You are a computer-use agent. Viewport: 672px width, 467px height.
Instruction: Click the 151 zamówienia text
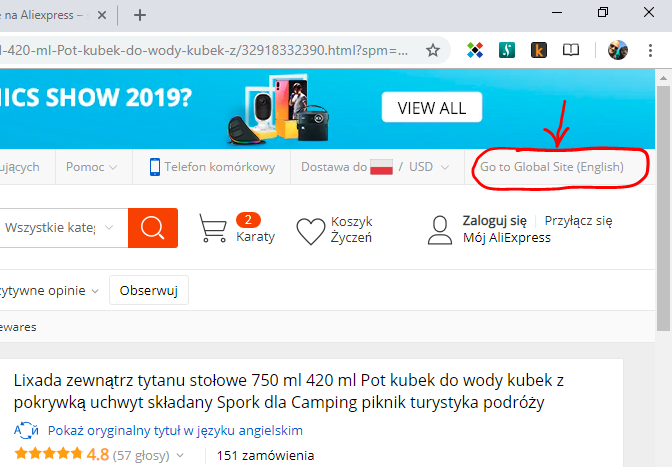tap(265, 455)
